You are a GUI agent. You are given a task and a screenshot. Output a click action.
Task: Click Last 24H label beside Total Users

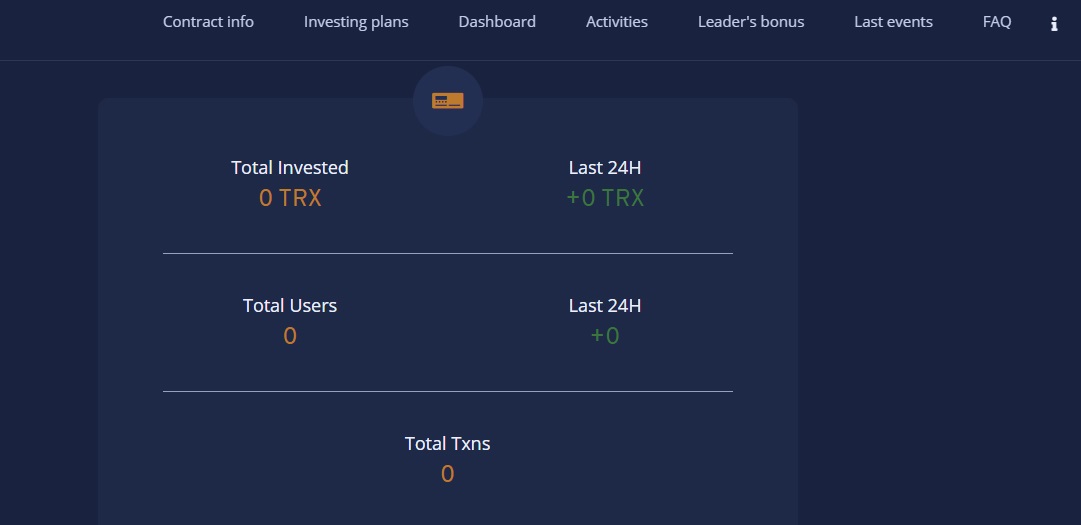[605, 305]
